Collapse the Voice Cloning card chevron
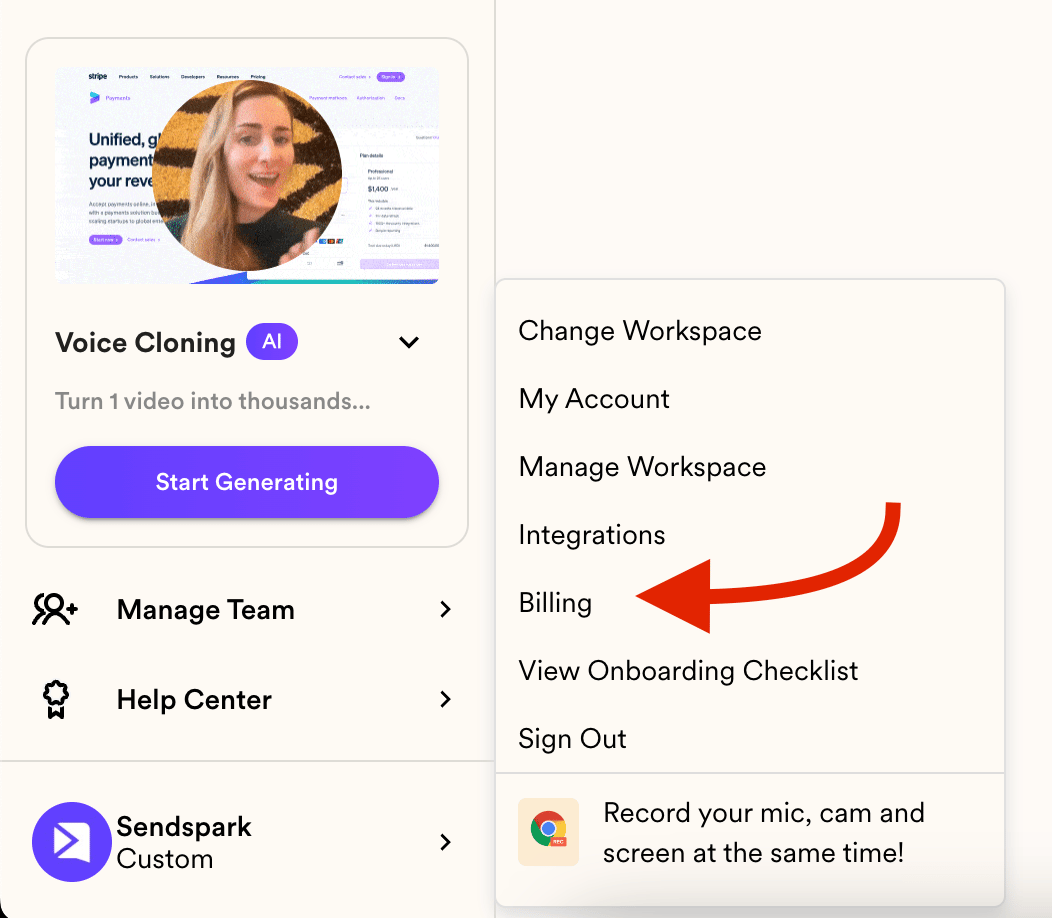 tap(409, 342)
